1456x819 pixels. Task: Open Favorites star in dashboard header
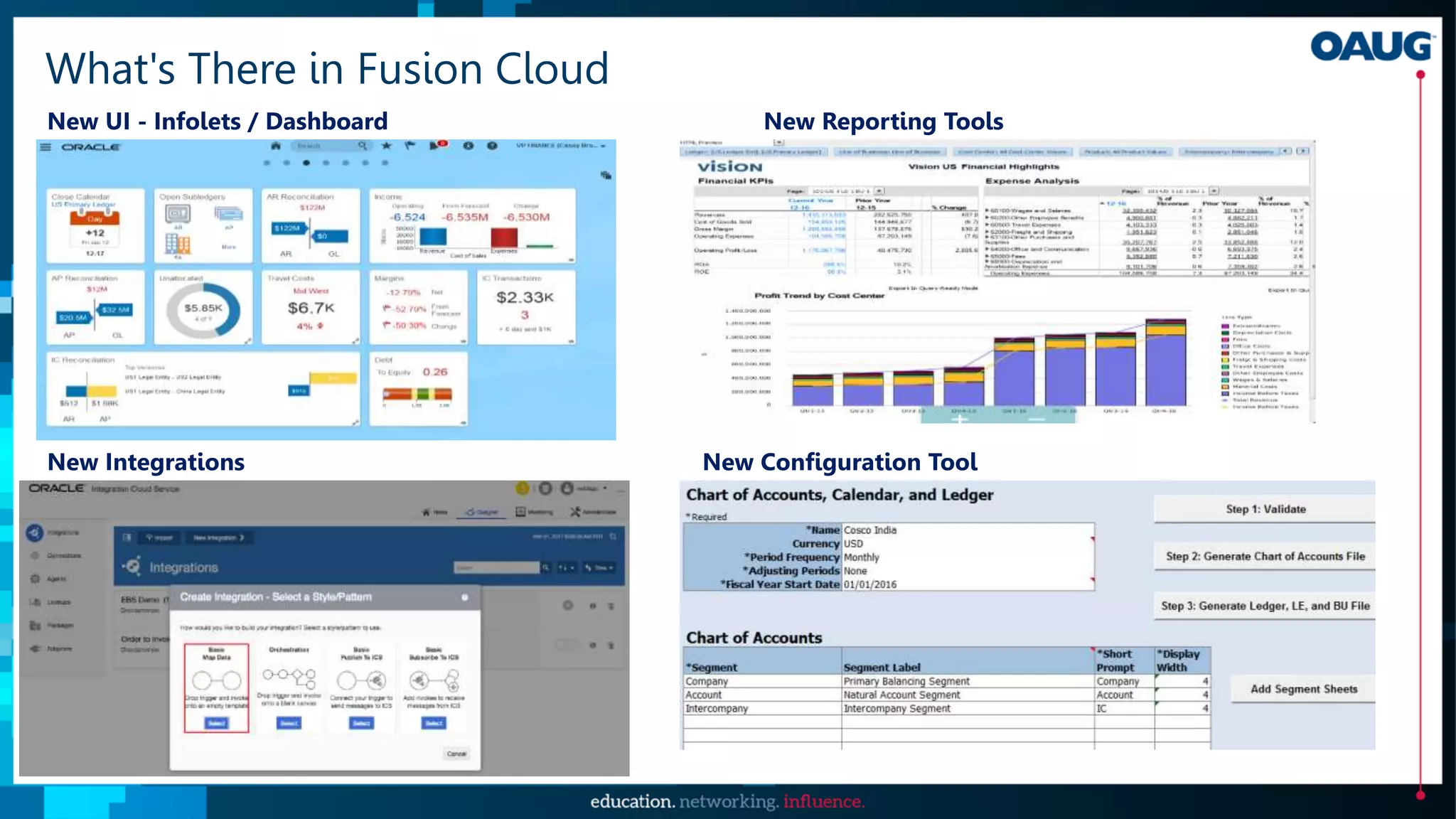pos(386,146)
